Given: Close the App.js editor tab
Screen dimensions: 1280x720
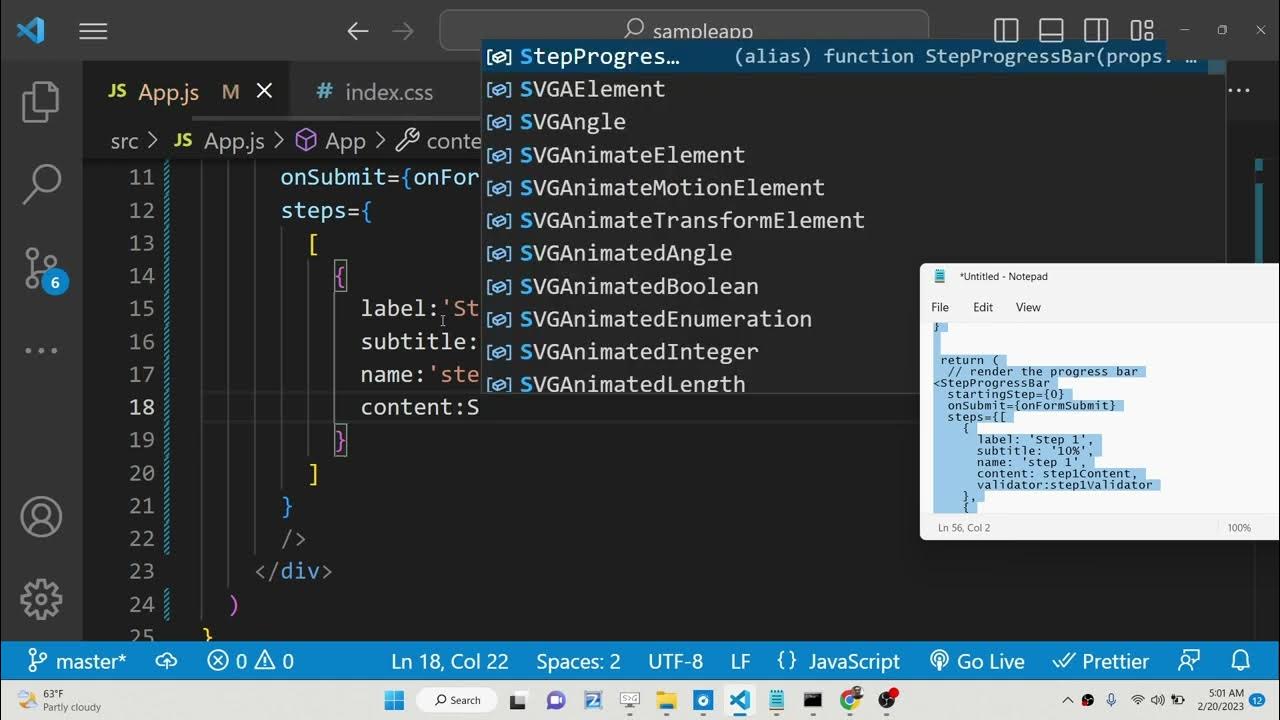Looking at the screenshot, I should 264,92.
